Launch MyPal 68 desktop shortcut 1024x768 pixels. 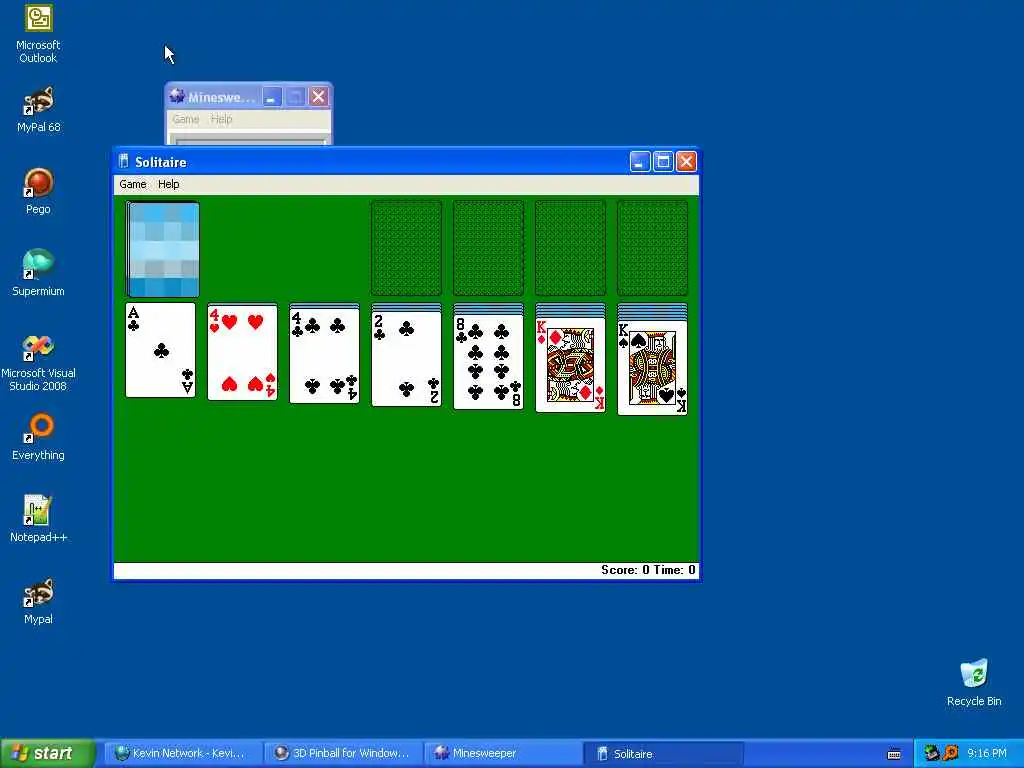(x=38, y=109)
